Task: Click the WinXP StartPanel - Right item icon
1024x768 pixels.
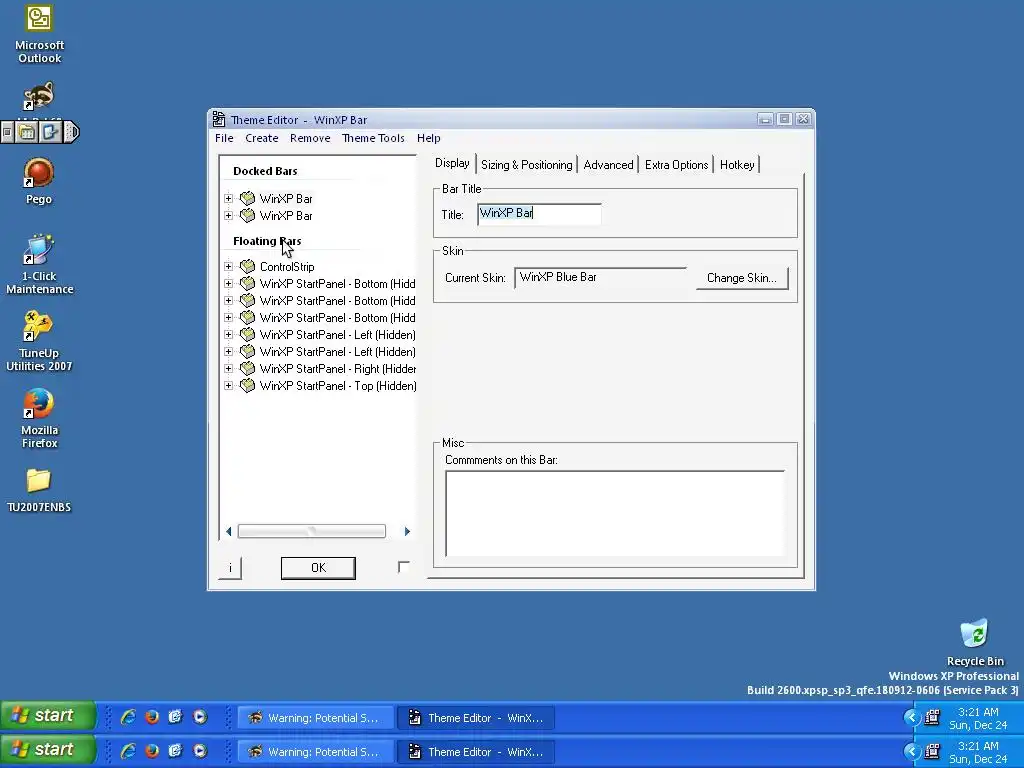Action: [247, 368]
